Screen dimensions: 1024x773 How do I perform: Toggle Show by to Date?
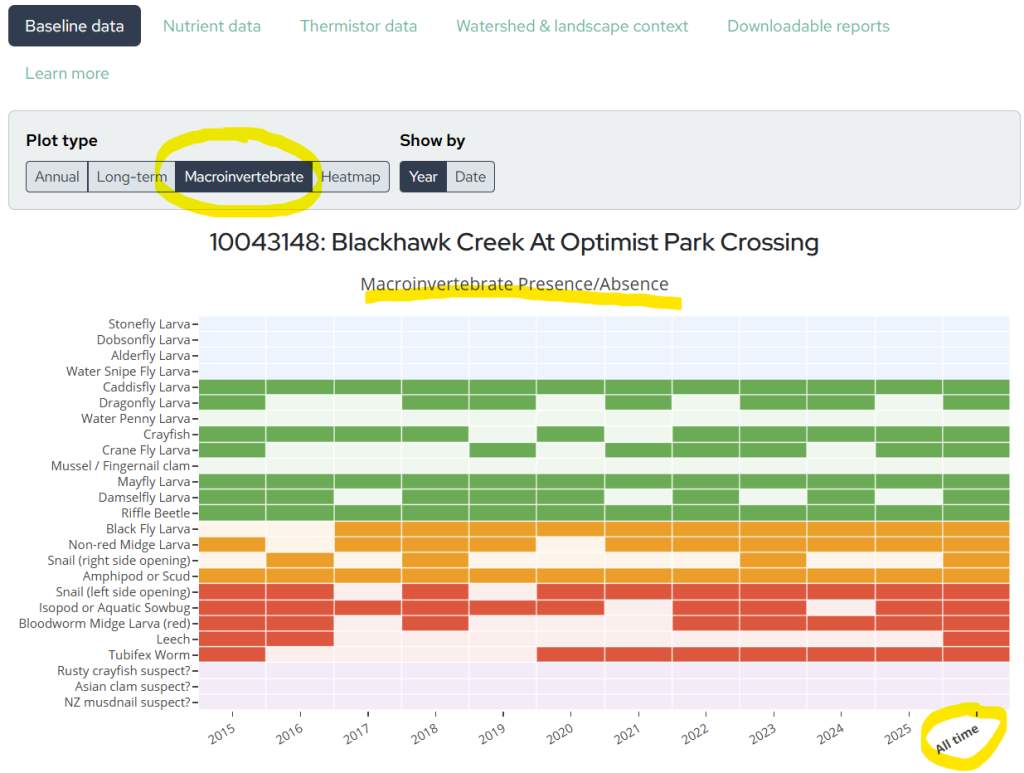(x=470, y=176)
